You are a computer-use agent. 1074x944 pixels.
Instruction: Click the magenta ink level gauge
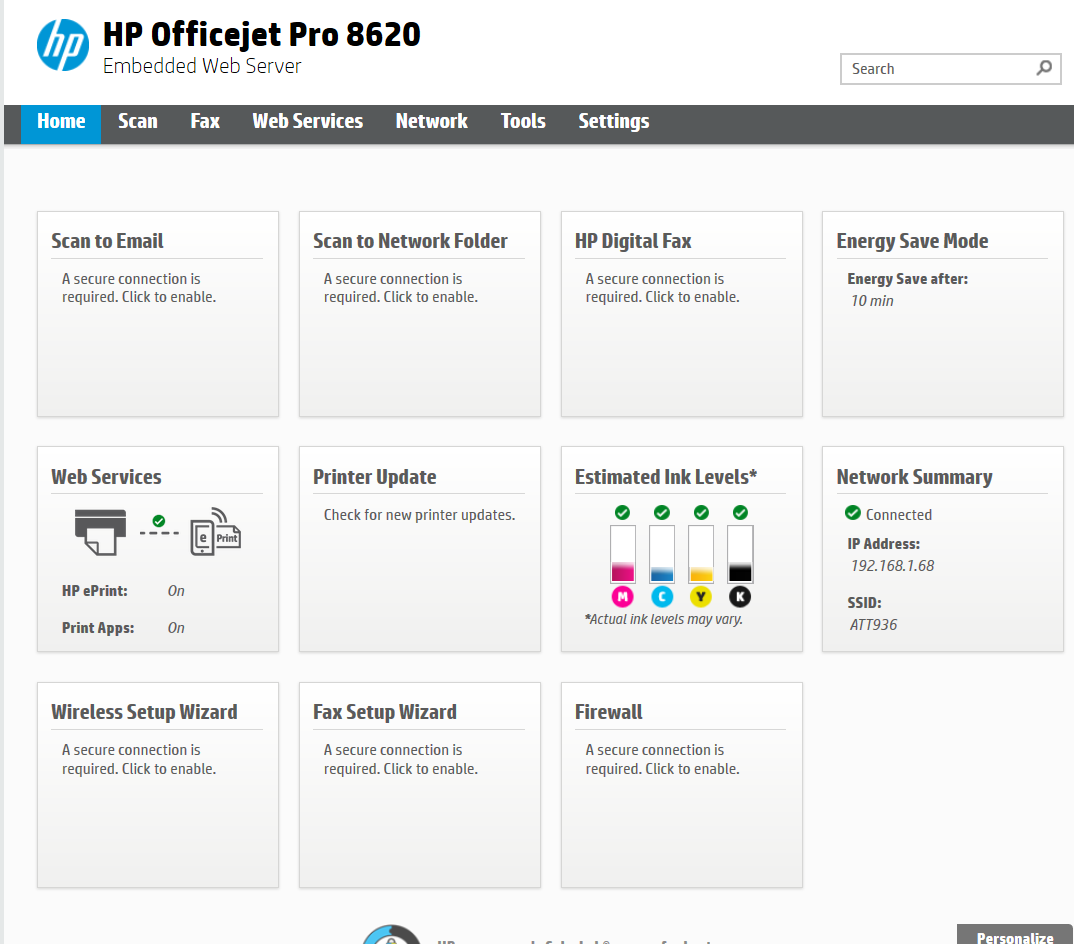click(x=622, y=554)
